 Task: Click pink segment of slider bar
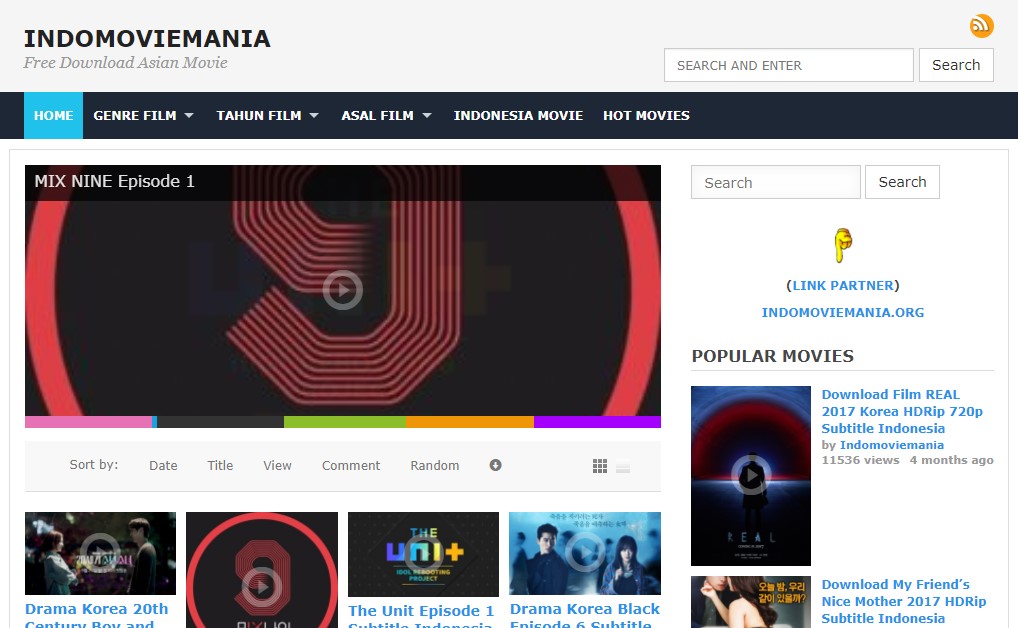88,422
